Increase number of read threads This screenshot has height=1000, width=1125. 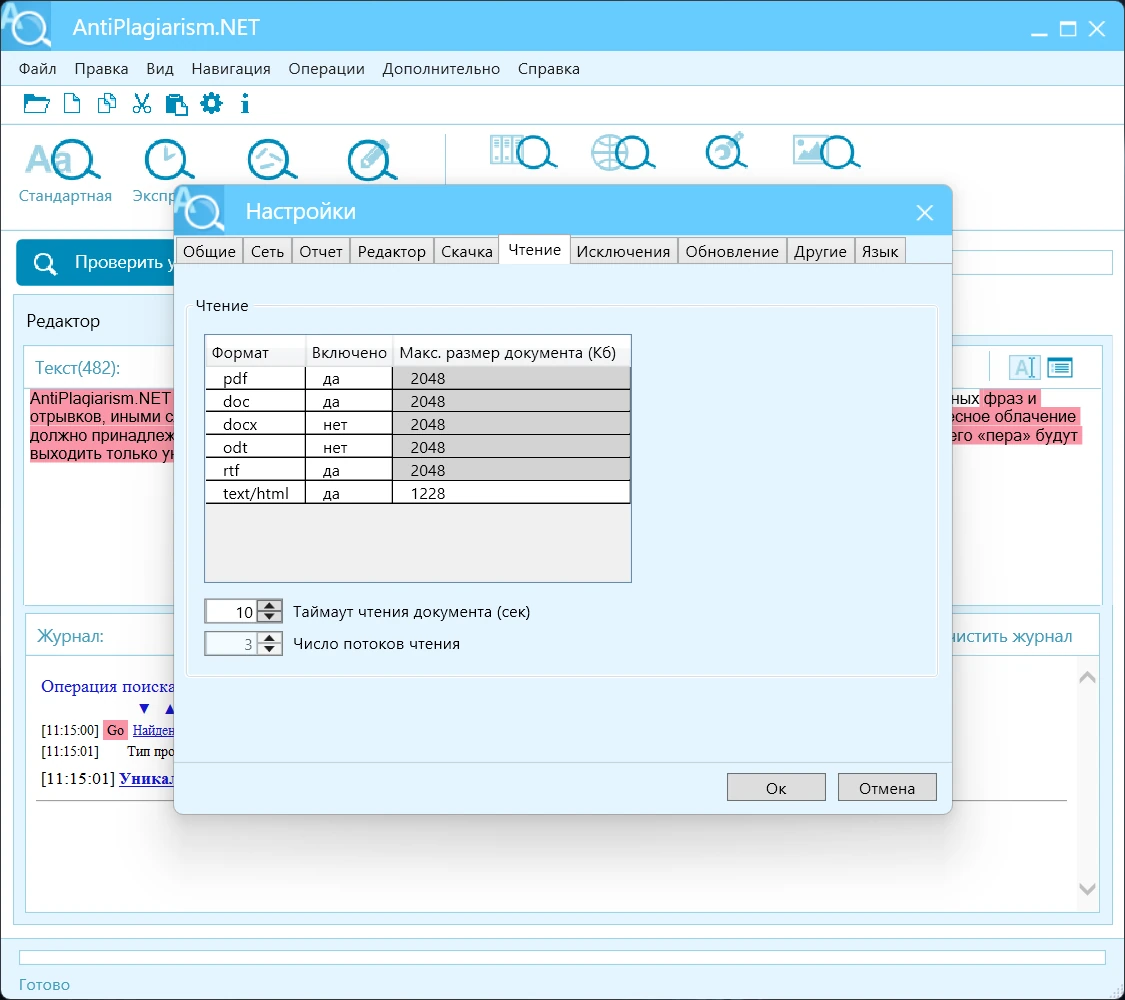269,638
